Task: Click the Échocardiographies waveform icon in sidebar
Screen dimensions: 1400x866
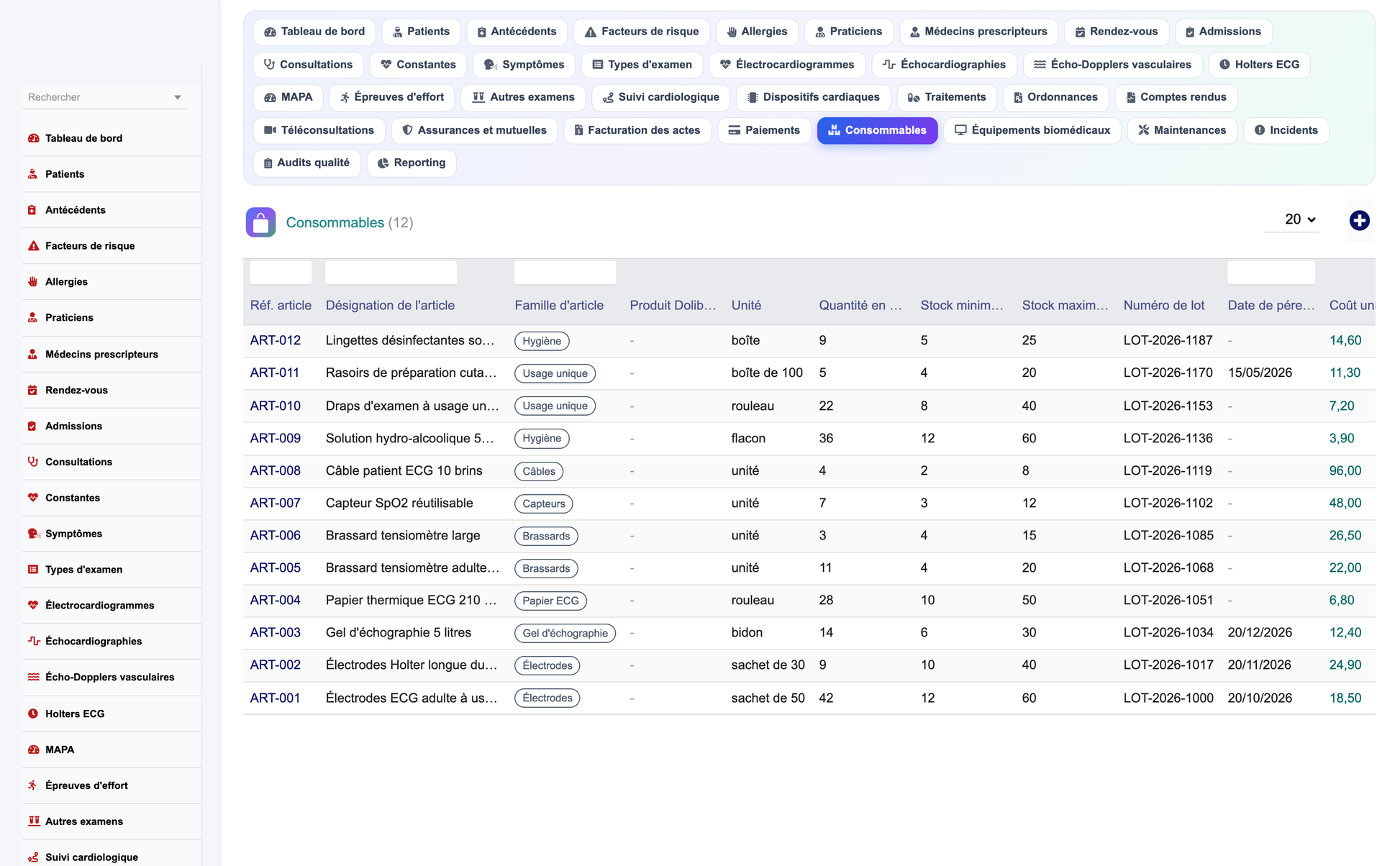Action: [x=33, y=641]
